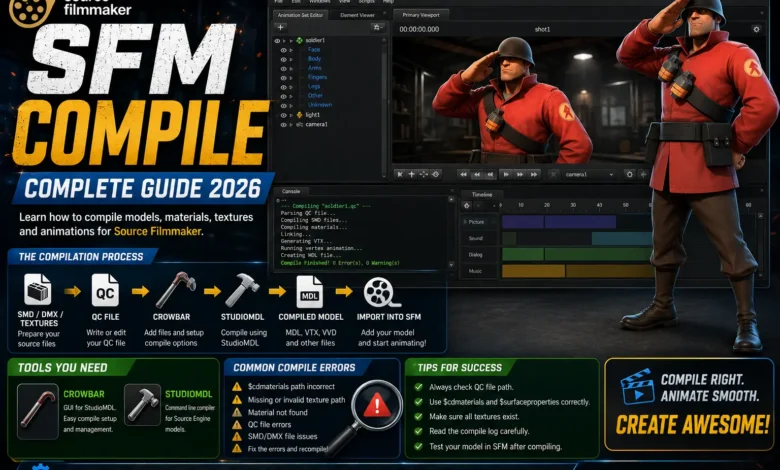This screenshot has height=470, width=780.
Task: Click the previous frame rewind button
Action: click(477, 175)
